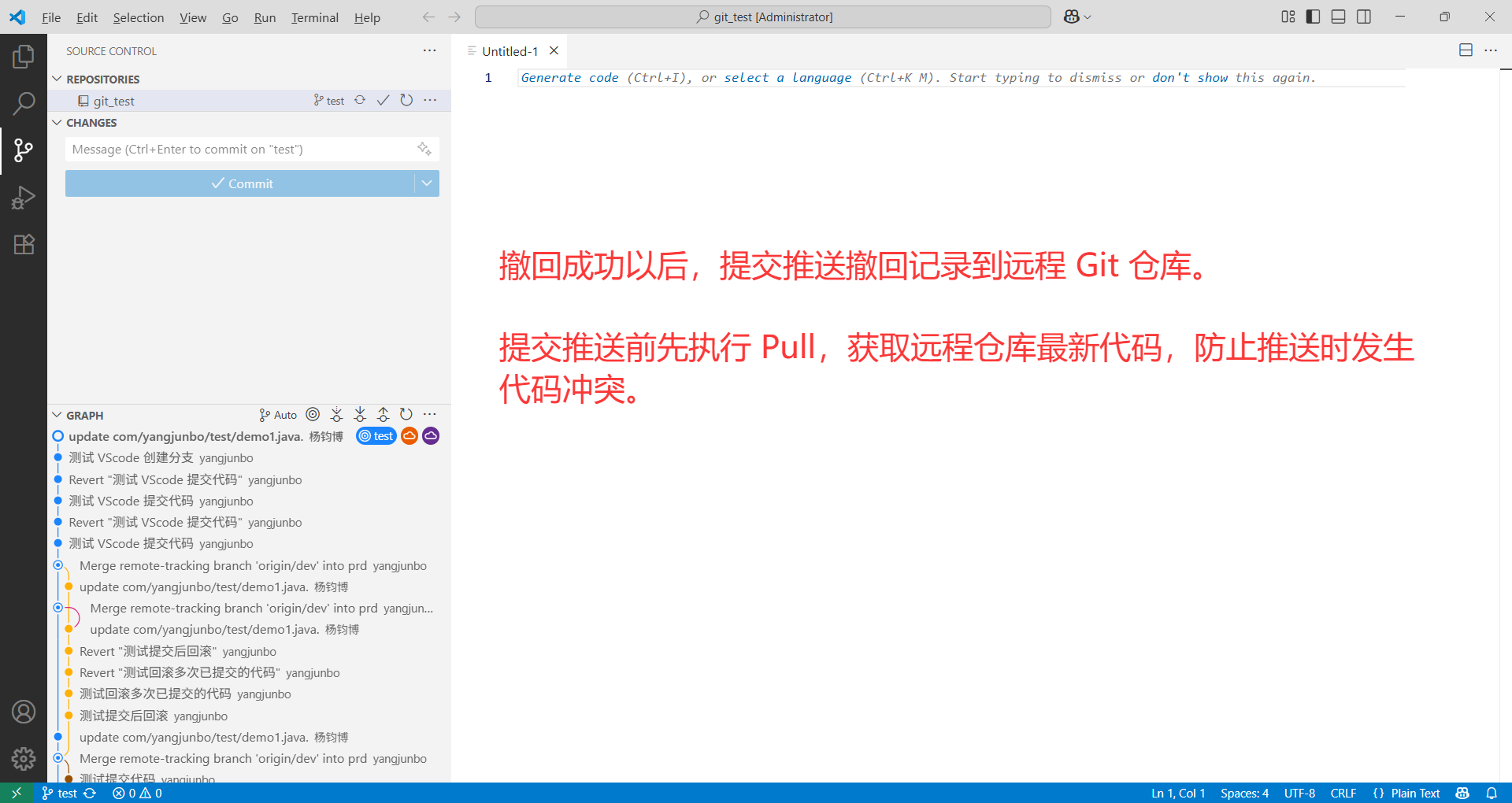Switch to the Untitled-1 editor tab
Screen dimensions: 1512x803
coord(509,50)
